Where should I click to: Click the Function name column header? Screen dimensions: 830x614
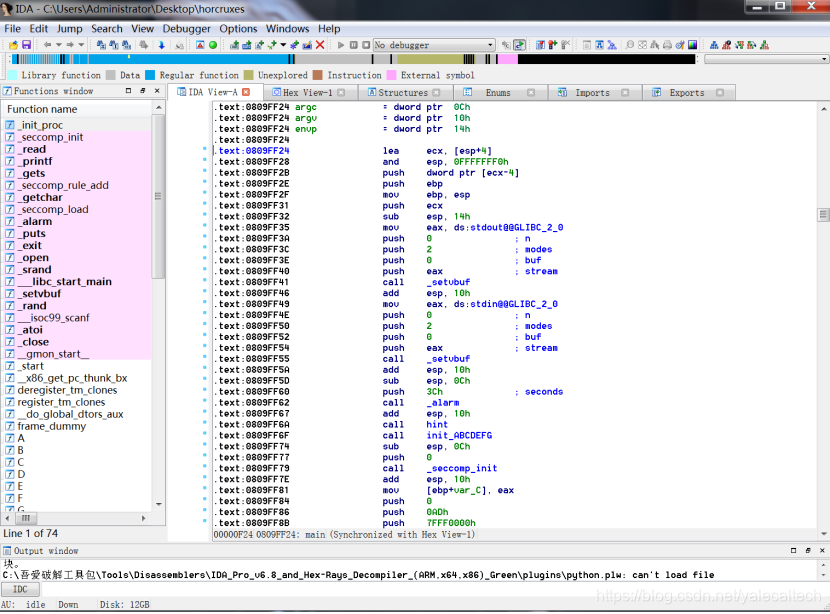click(x=78, y=109)
